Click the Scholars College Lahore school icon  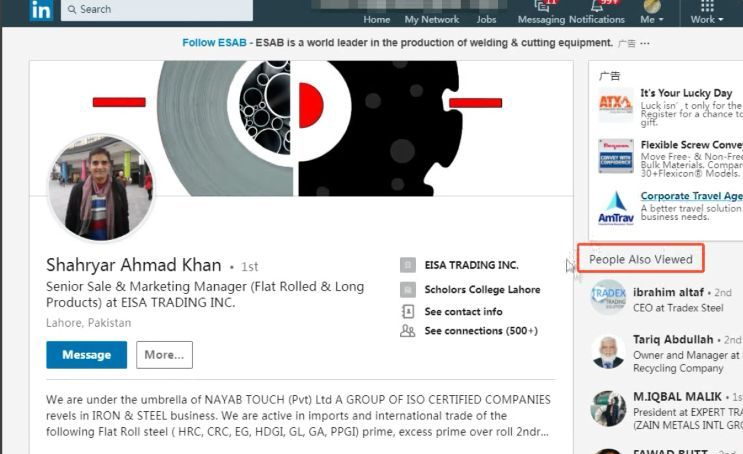[408, 290]
